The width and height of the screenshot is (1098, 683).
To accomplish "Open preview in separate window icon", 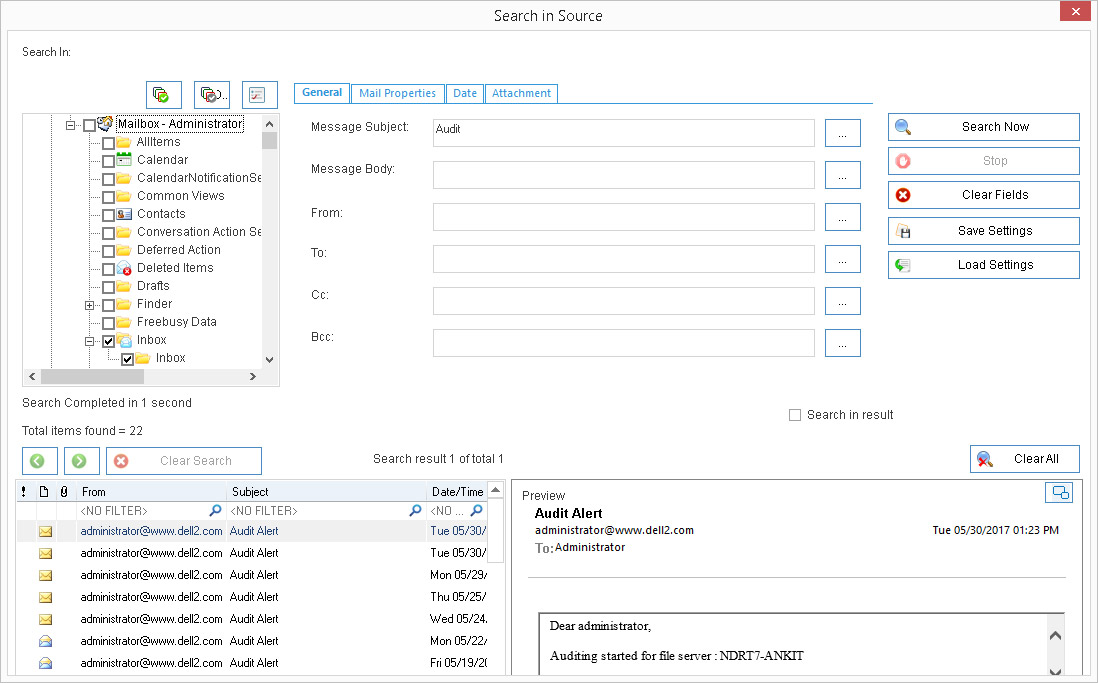I will [x=1059, y=492].
